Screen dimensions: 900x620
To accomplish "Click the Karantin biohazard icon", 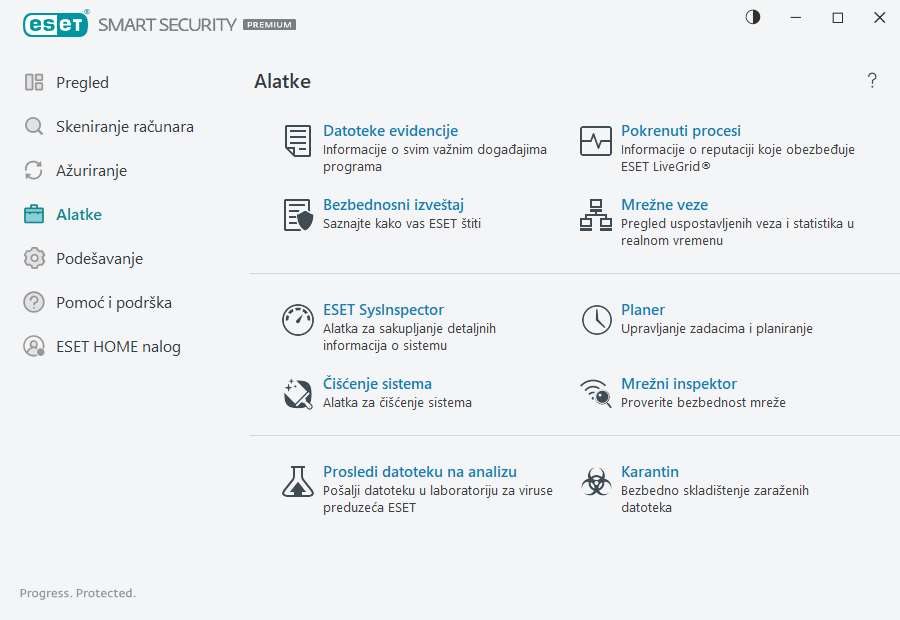I will tap(596, 482).
